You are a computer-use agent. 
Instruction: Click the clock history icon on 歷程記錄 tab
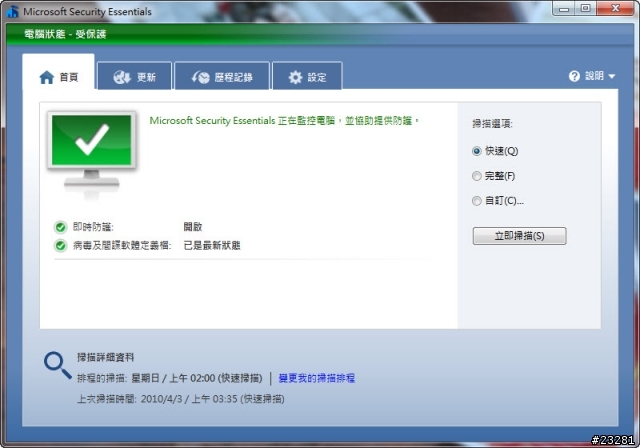200,77
